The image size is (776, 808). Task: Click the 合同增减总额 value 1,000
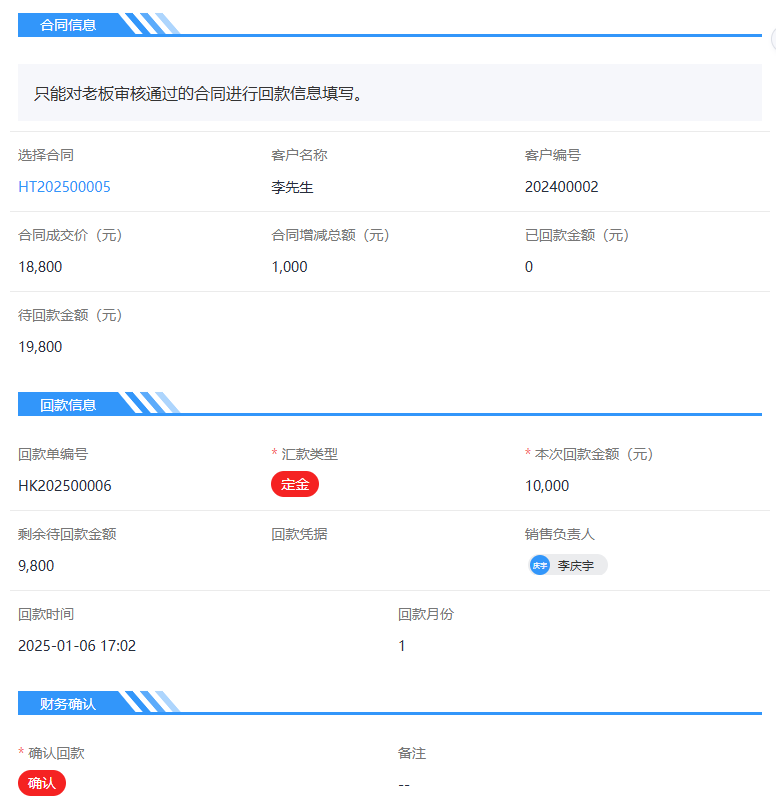point(289,267)
